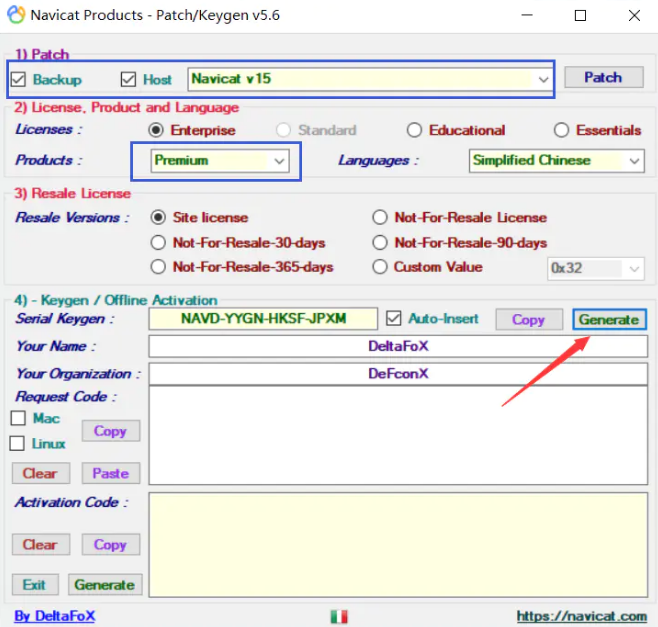658x627 pixels.
Task: Open the 0x32 custom value dropdown
Action: [x=595, y=268]
